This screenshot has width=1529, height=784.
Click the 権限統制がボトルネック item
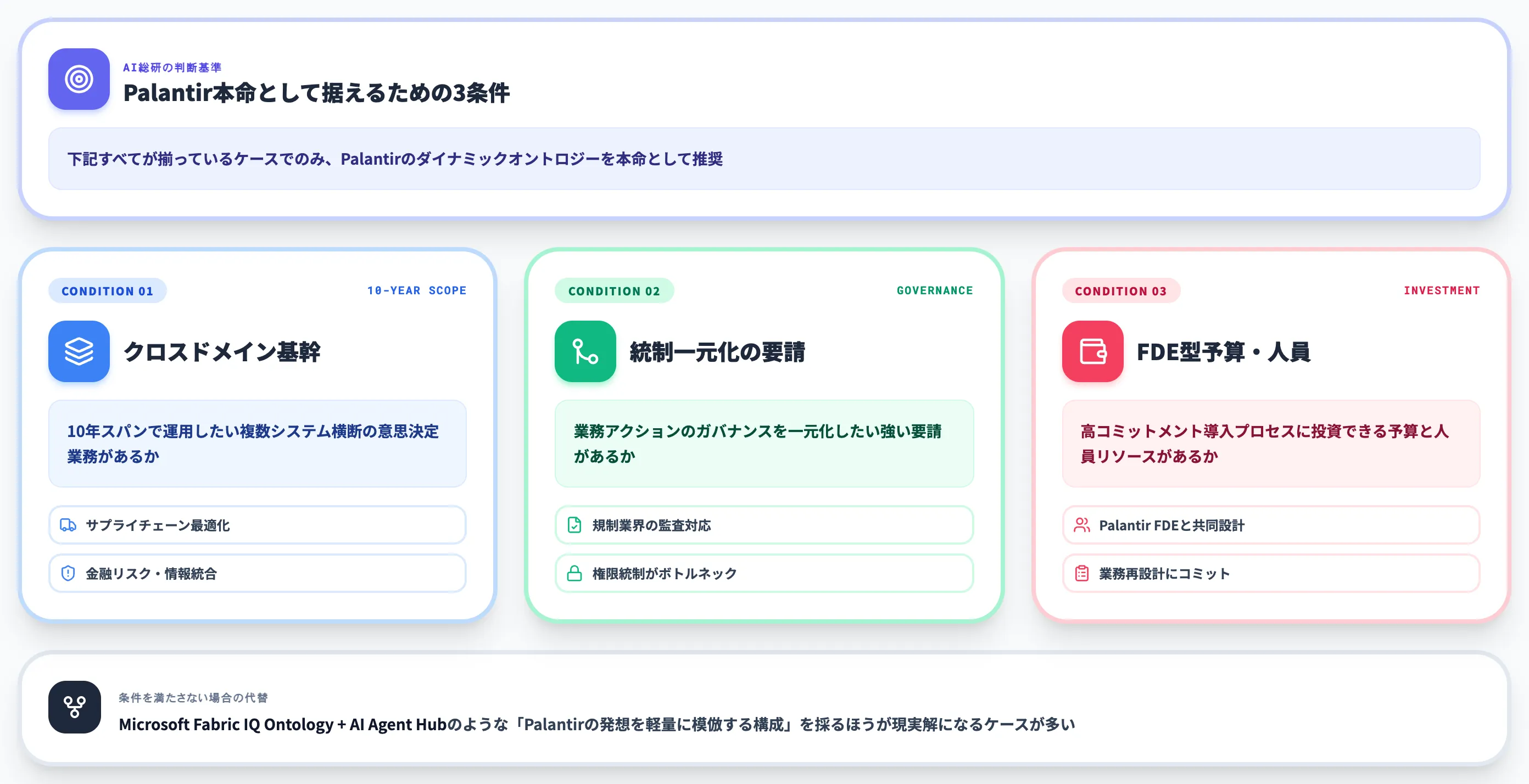764,573
